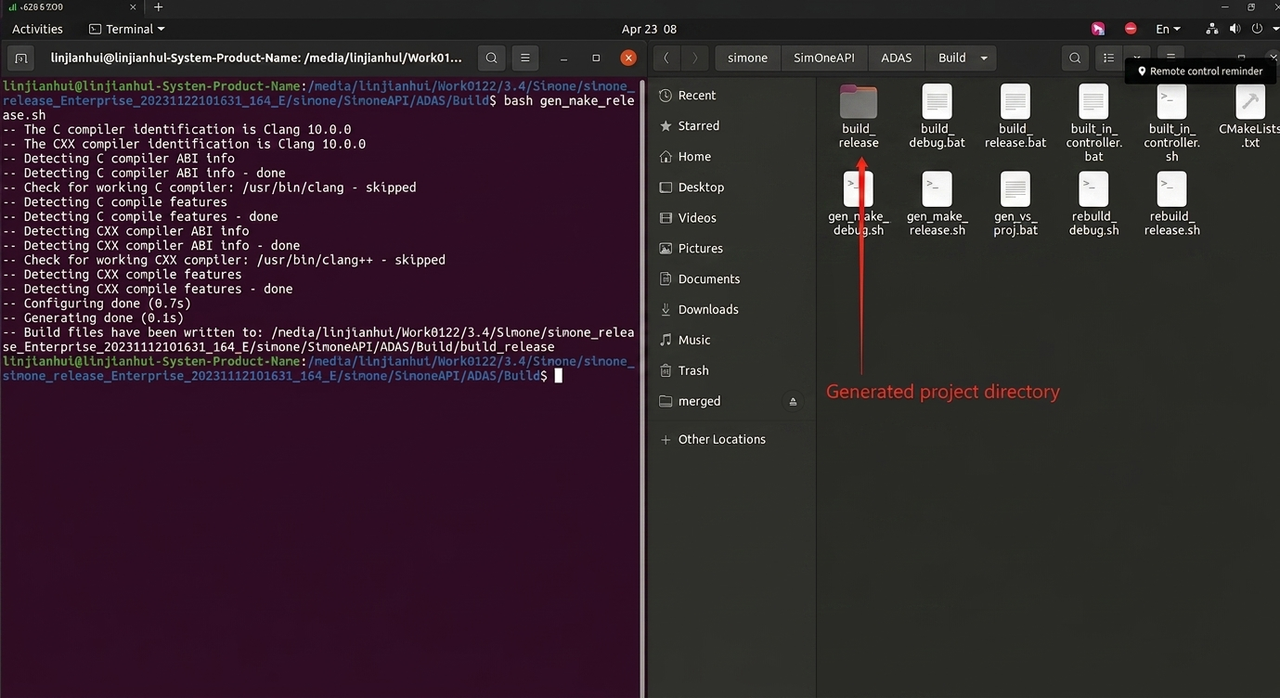Click the terminal command prompt input
1280x698 pixels.
pyautogui.click(x=559, y=376)
